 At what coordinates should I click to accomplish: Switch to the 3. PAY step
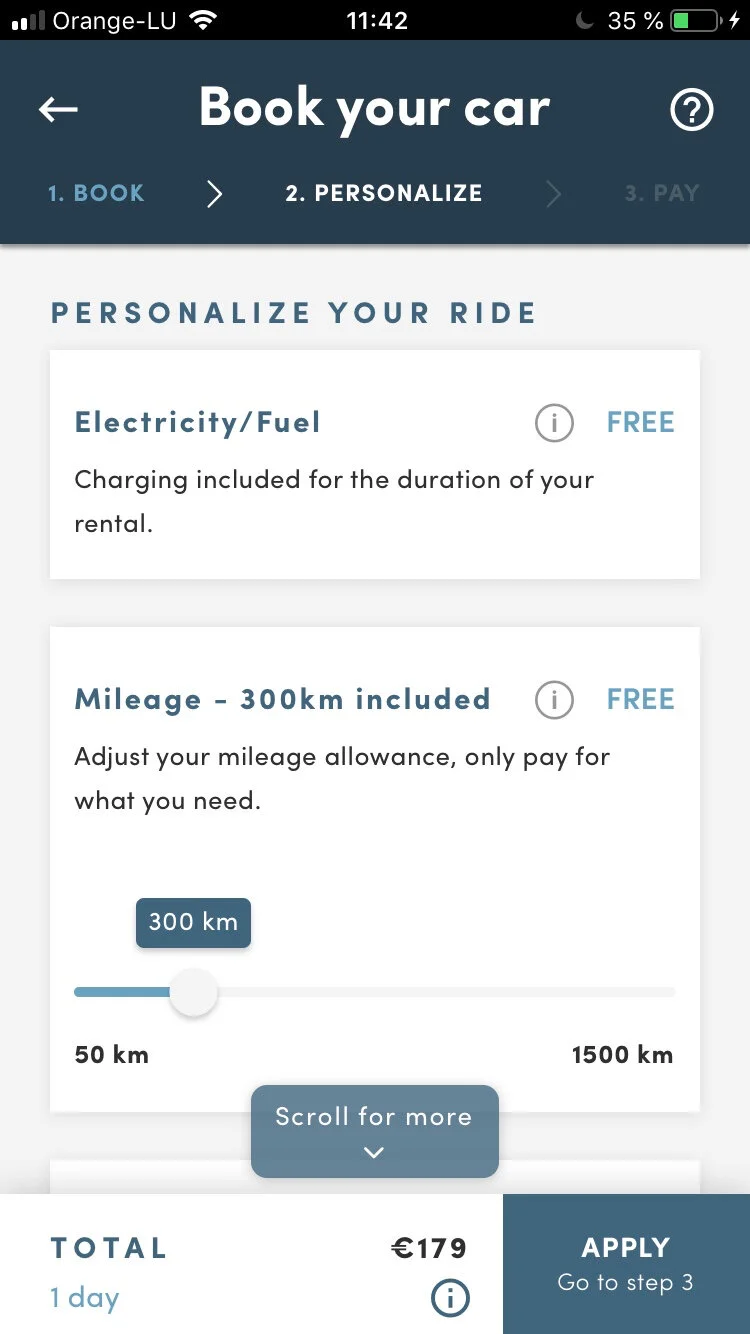coord(661,193)
